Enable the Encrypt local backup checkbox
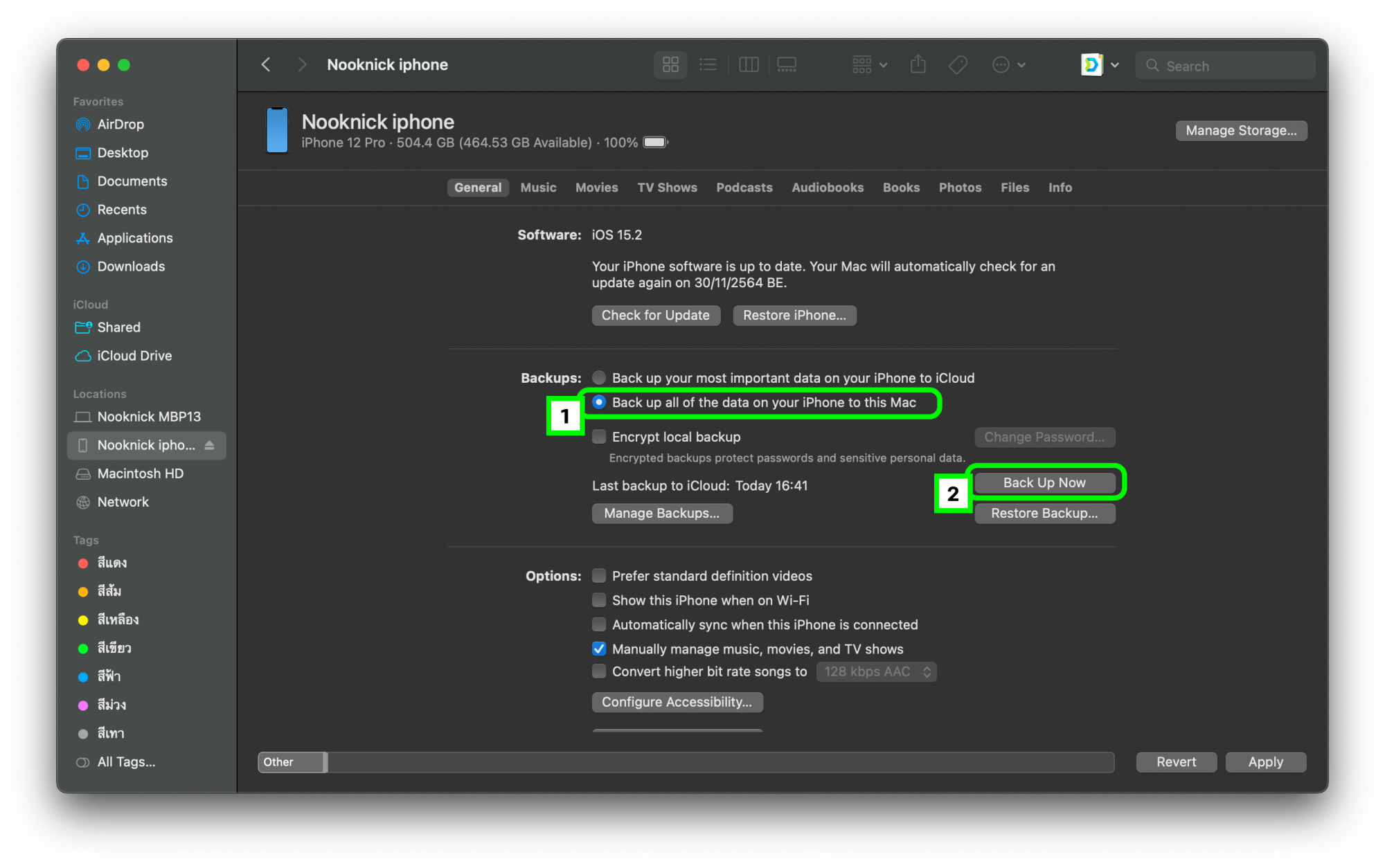This screenshot has height=868, width=1385. pyautogui.click(x=599, y=437)
